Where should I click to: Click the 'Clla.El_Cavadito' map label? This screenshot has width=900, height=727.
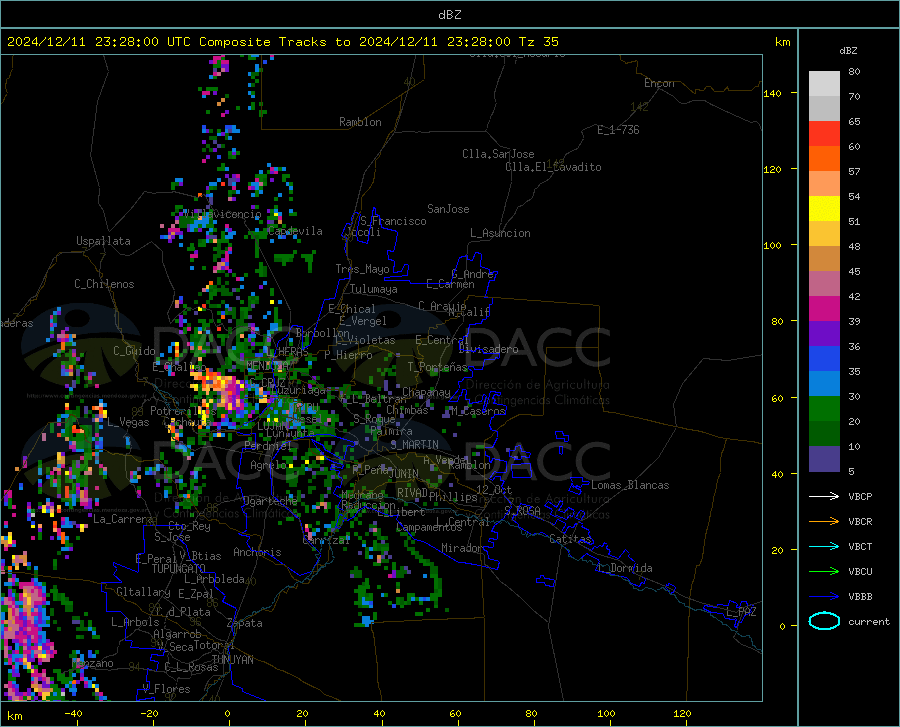point(553,167)
